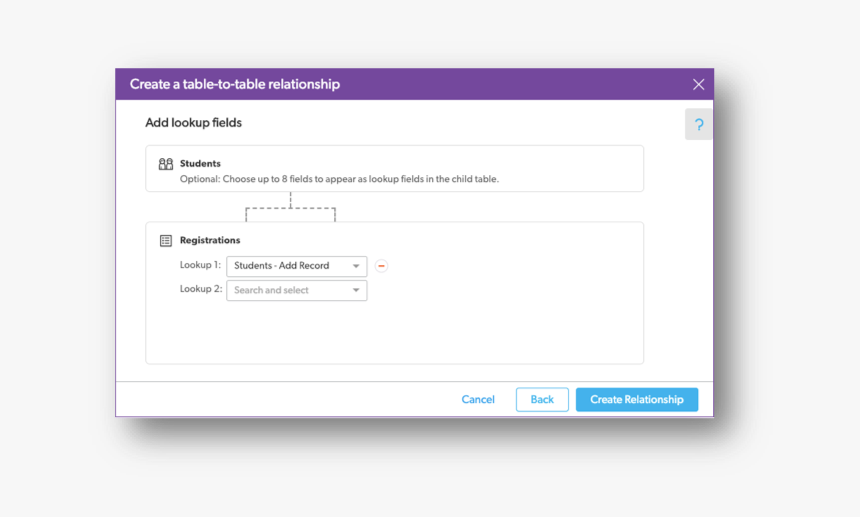The width and height of the screenshot is (860, 517).
Task: Click the dashed connector between the tables
Action: point(290,208)
